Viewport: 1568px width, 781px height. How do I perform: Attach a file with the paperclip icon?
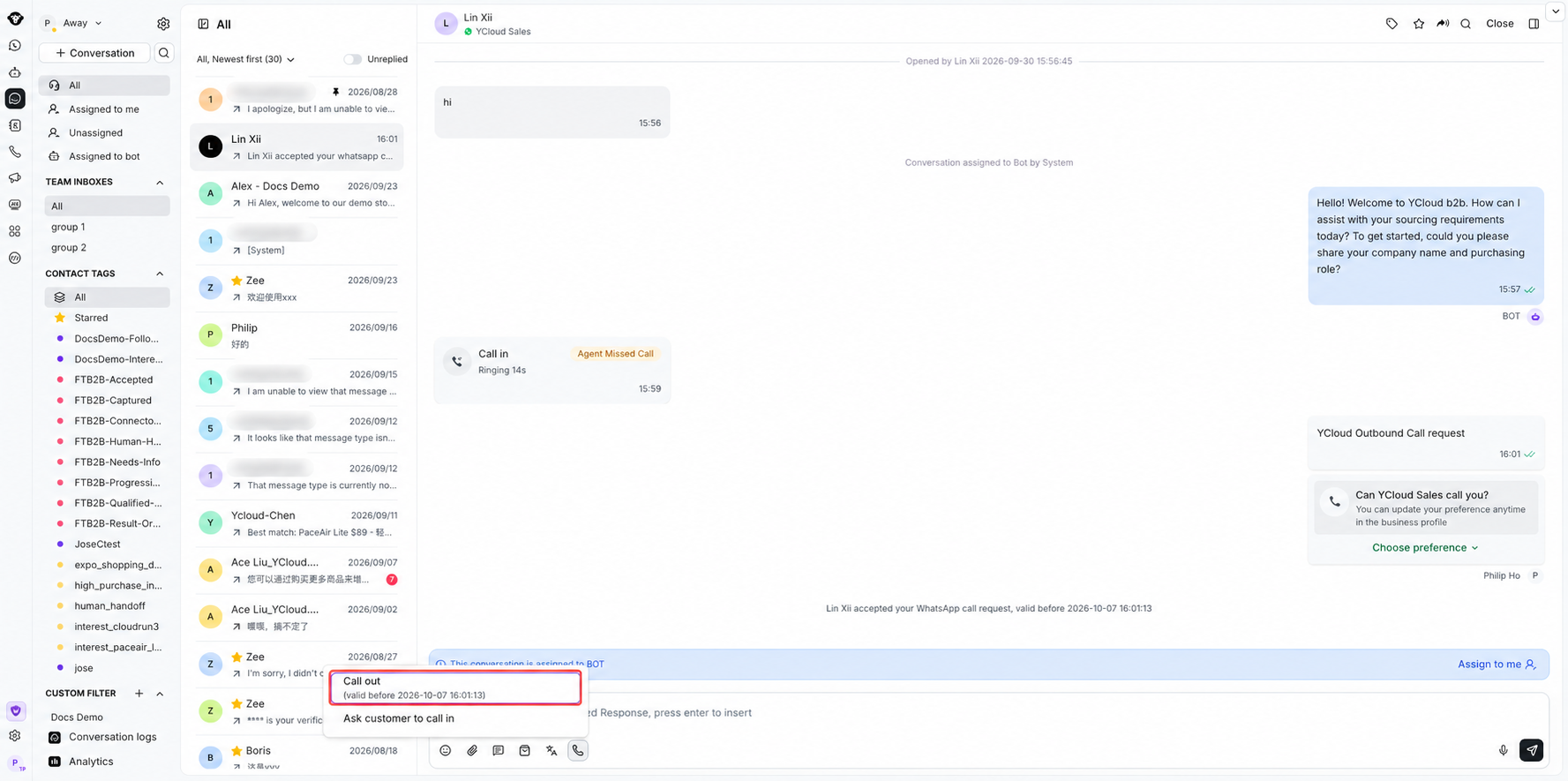472,751
